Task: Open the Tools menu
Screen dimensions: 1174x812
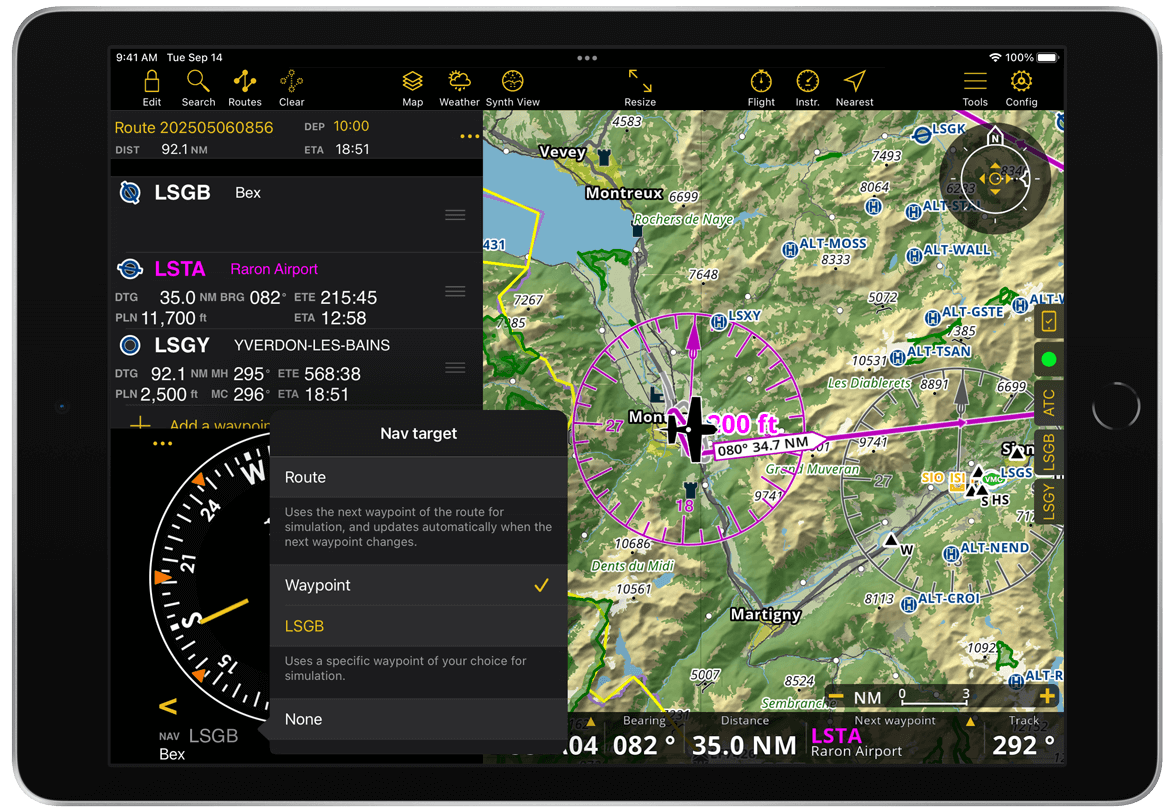Action: pos(975,81)
